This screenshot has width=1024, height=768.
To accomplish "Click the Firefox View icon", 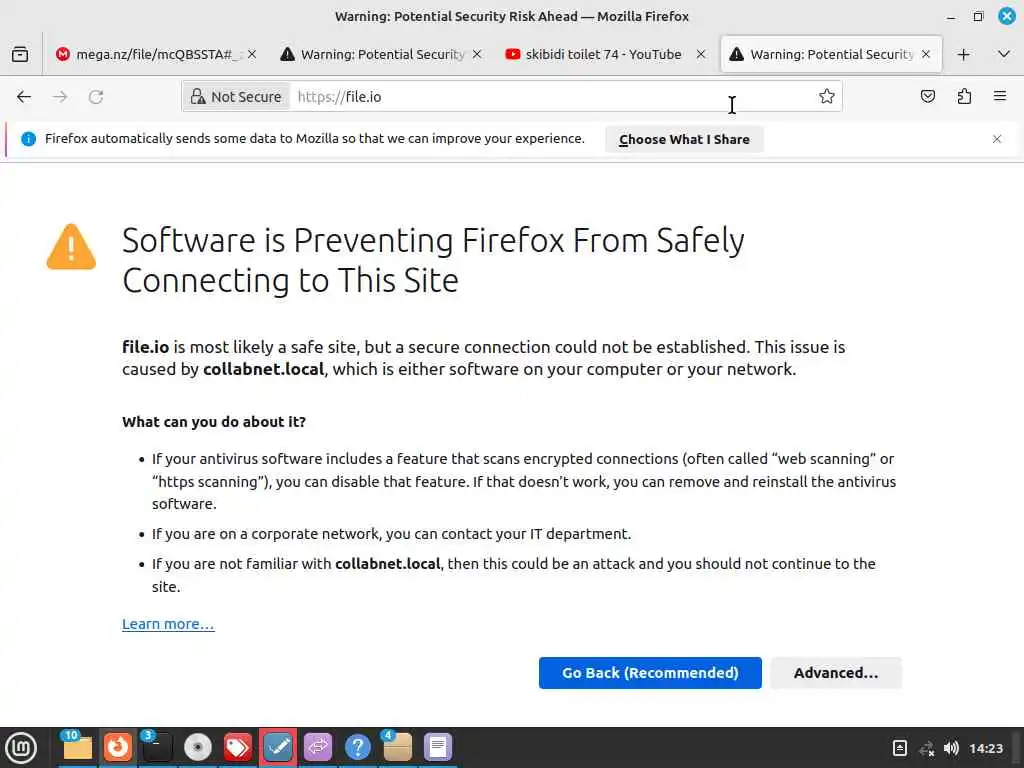I will tap(20, 54).
